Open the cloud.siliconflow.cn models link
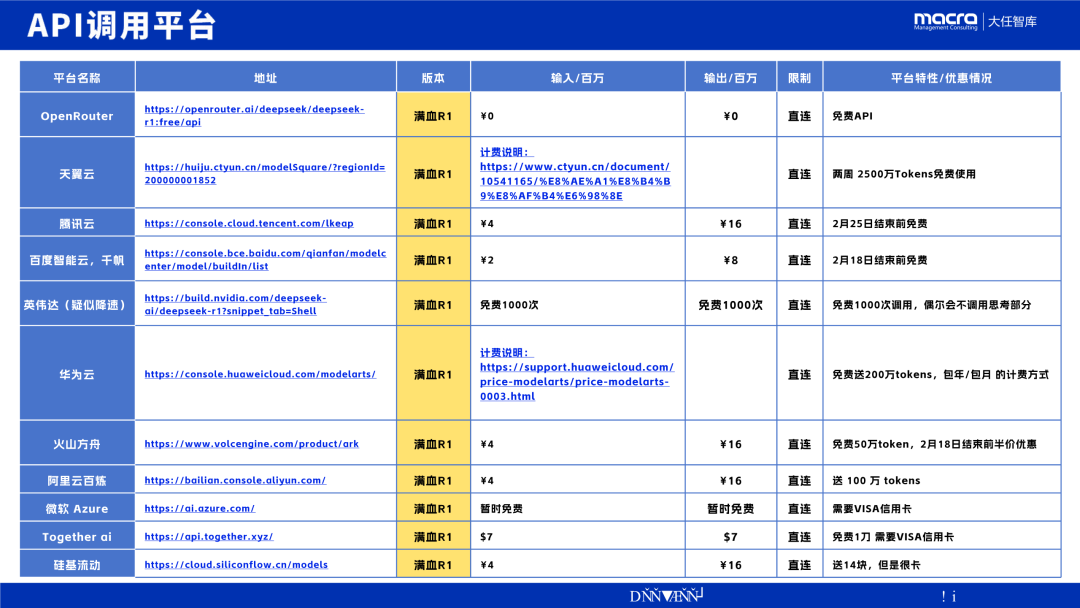 [236, 565]
